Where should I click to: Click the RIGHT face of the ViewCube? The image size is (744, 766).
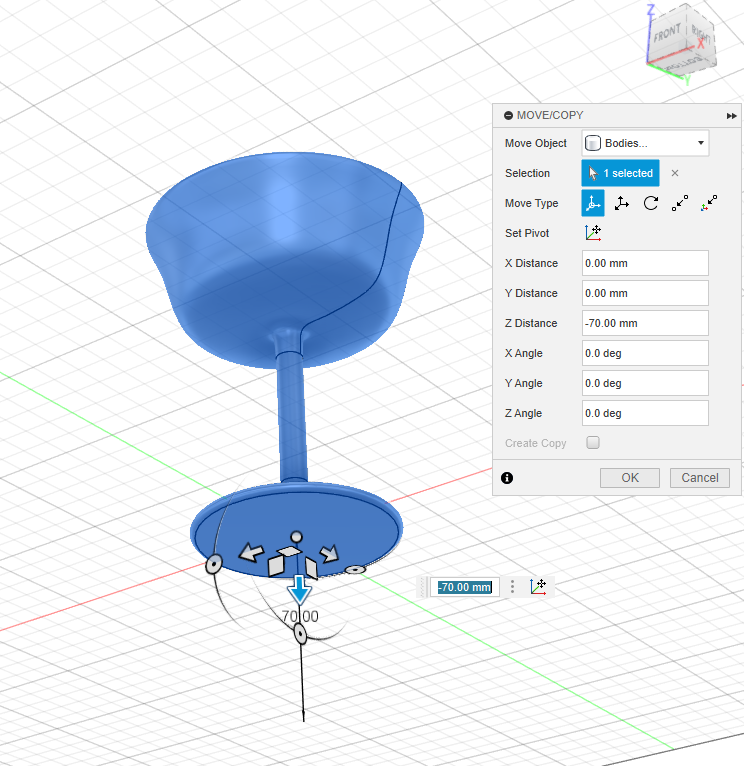(x=701, y=33)
